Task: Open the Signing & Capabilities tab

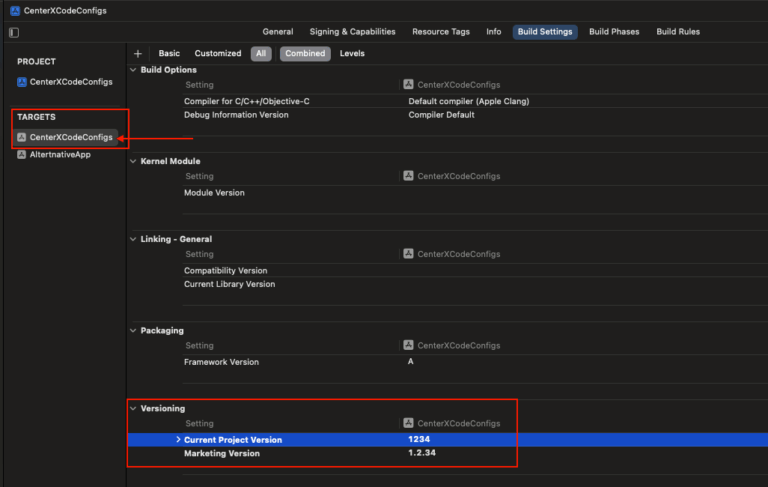Action: (352, 32)
